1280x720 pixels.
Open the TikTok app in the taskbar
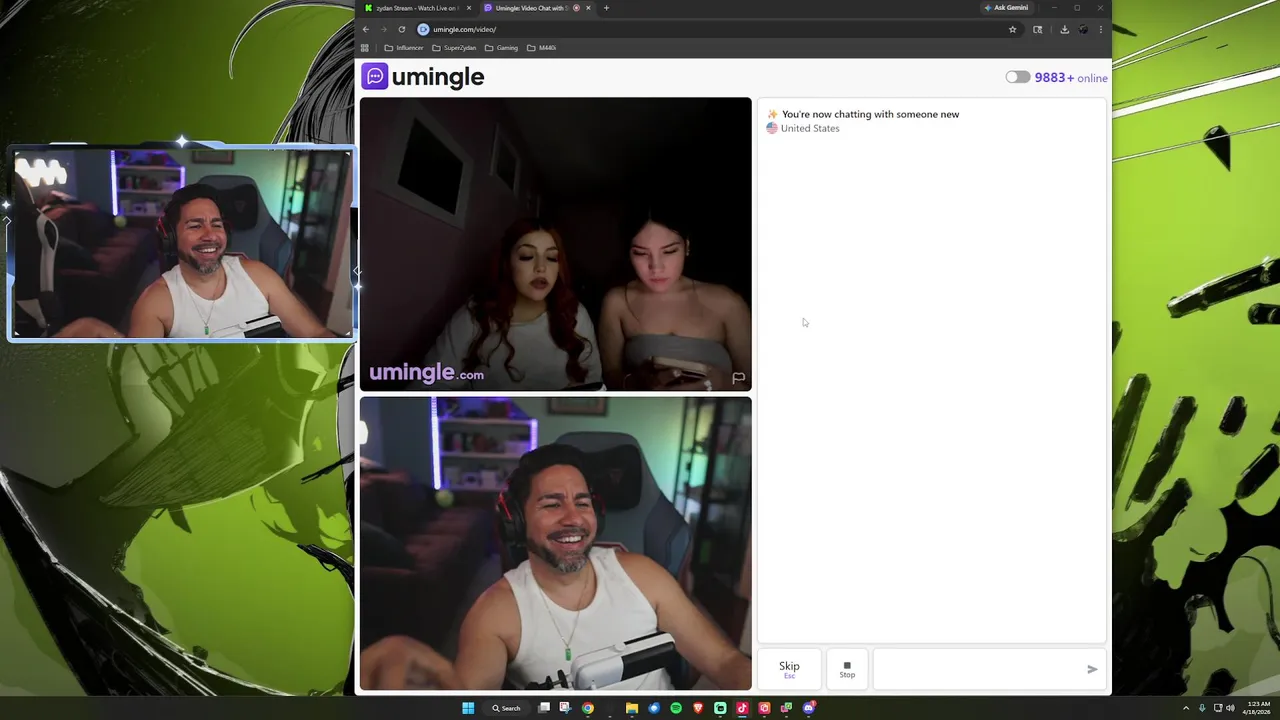tap(742, 708)
